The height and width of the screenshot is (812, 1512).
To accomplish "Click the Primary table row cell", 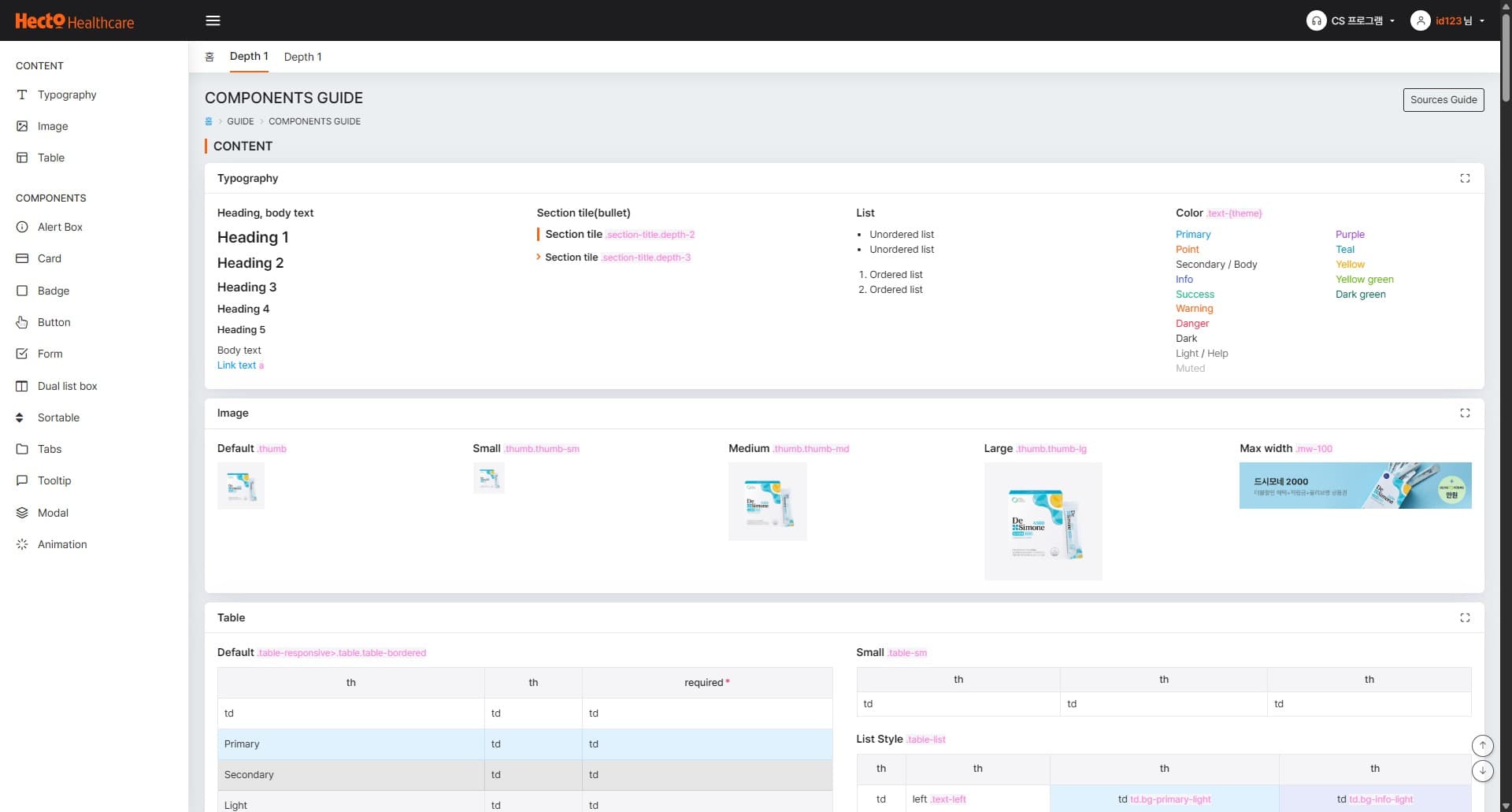I will [x=350, y=744].
